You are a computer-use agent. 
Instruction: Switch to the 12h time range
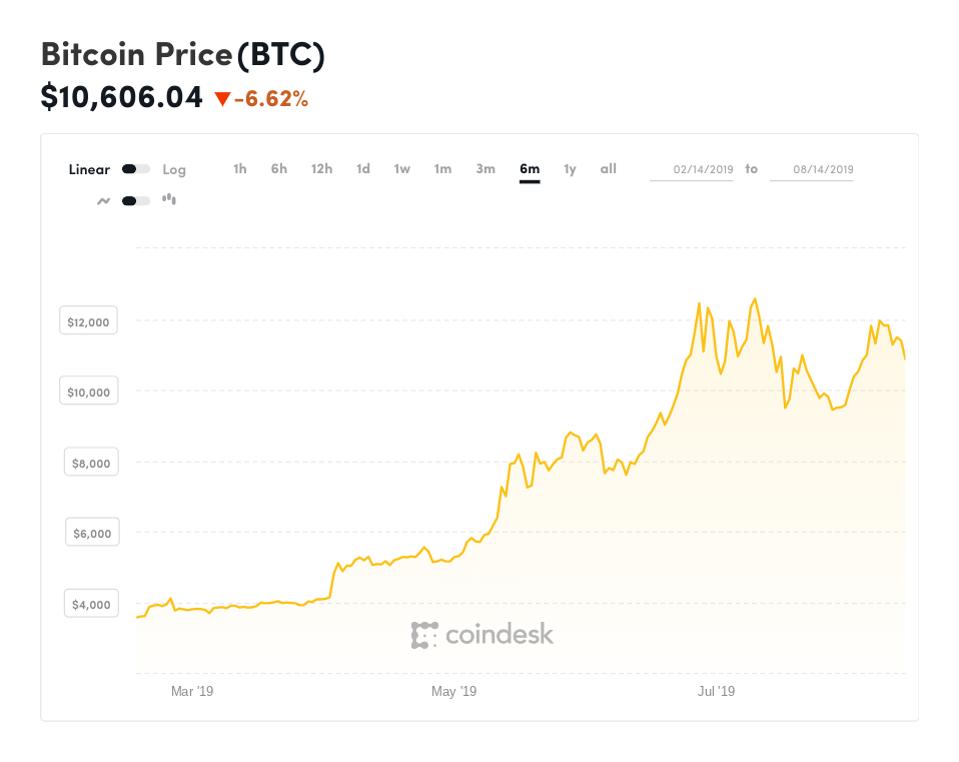click(321, 169)
